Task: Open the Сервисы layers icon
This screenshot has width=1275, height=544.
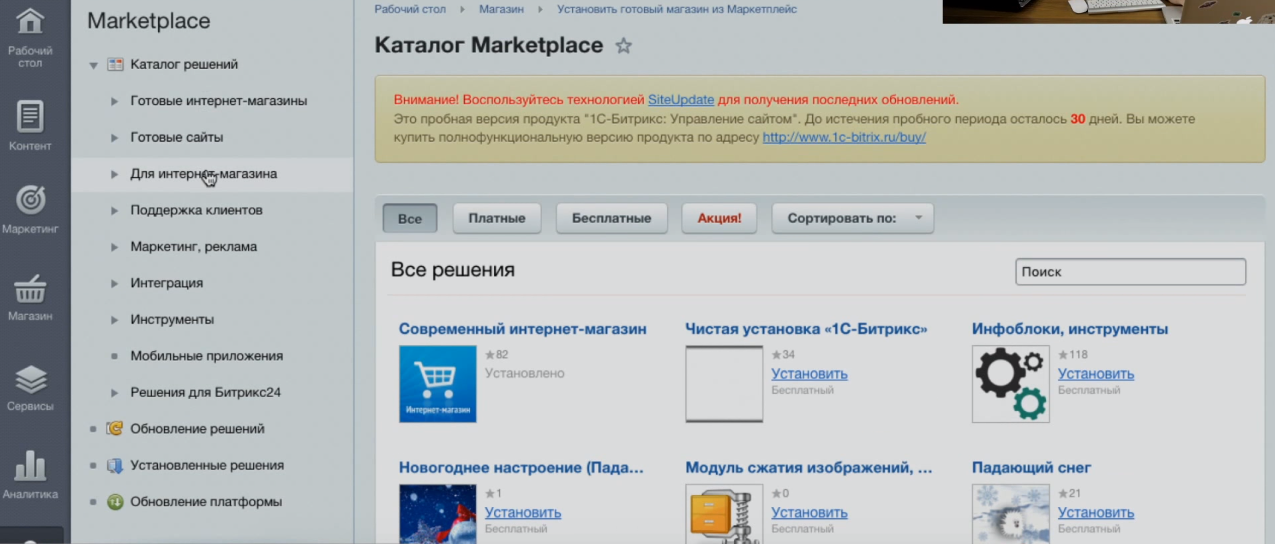Action: click(x=30, y=379)
